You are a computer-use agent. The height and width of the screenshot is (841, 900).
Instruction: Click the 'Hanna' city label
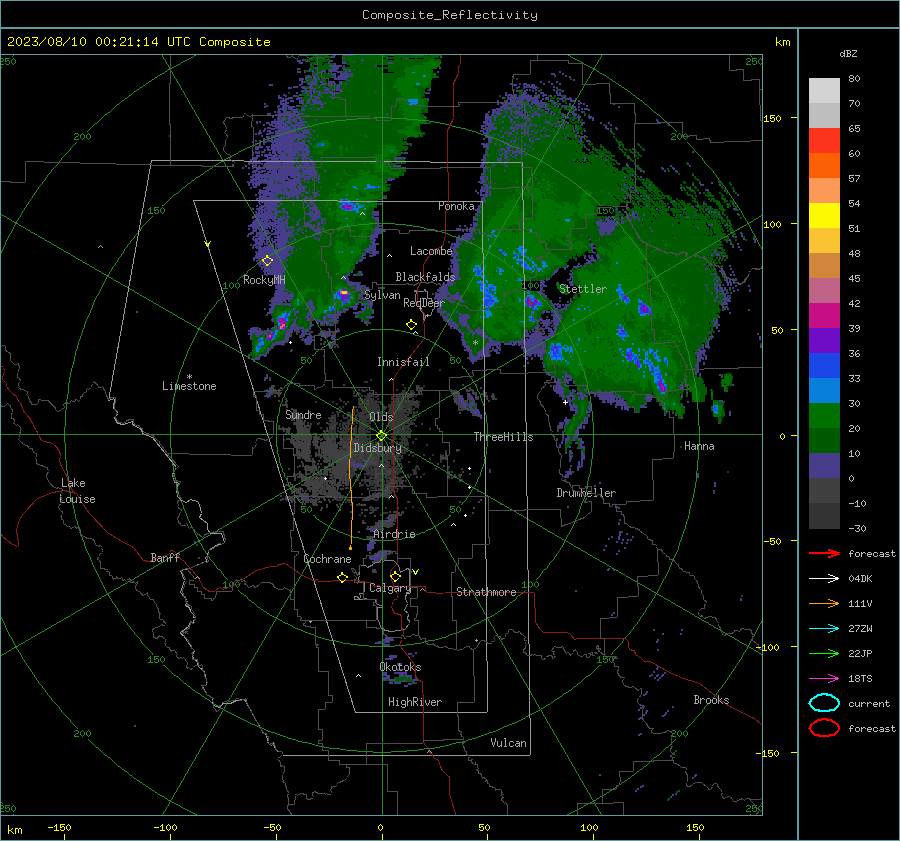[699, 446]
